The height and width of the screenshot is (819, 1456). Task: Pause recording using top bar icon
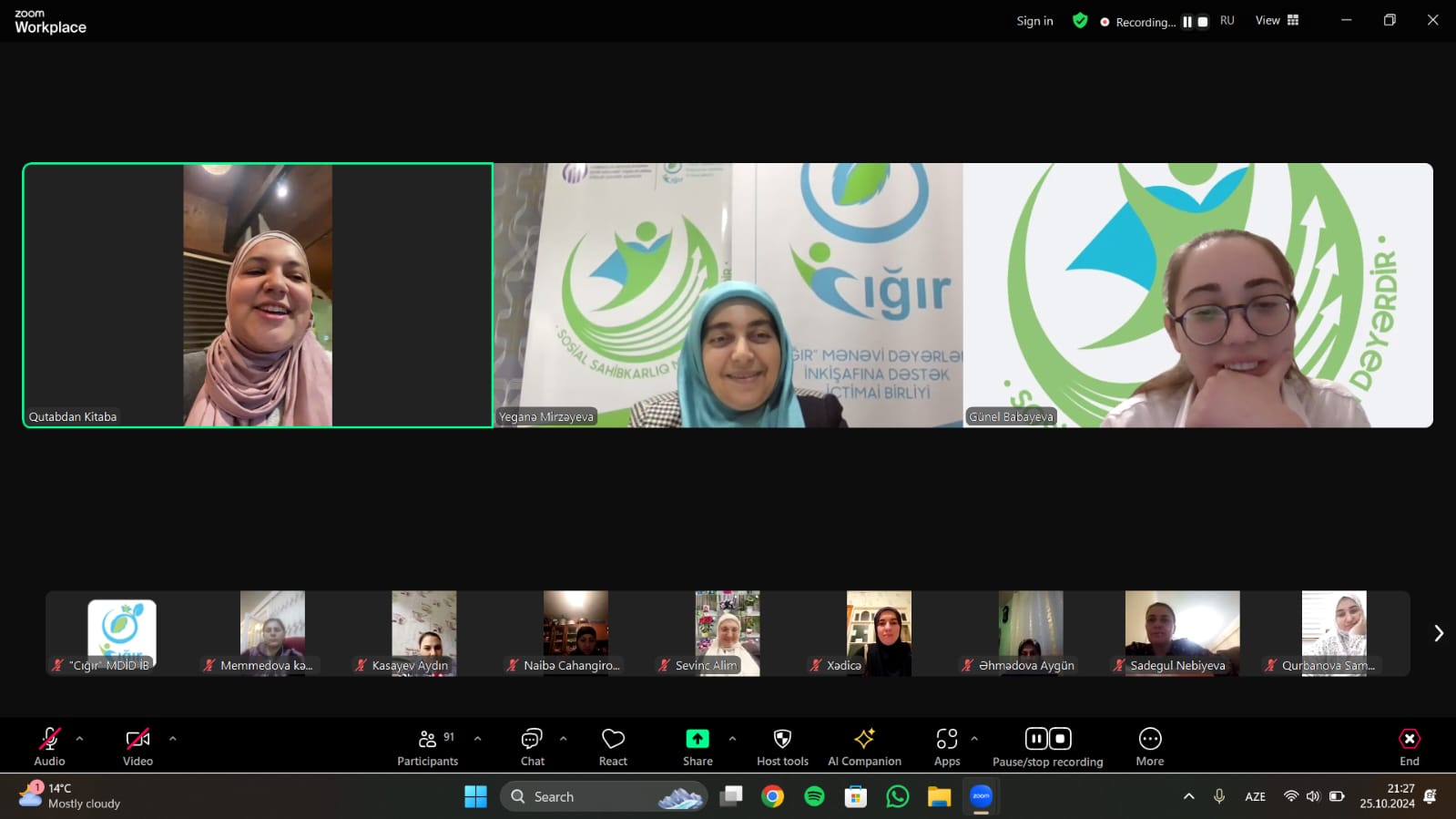[1187, 22]
